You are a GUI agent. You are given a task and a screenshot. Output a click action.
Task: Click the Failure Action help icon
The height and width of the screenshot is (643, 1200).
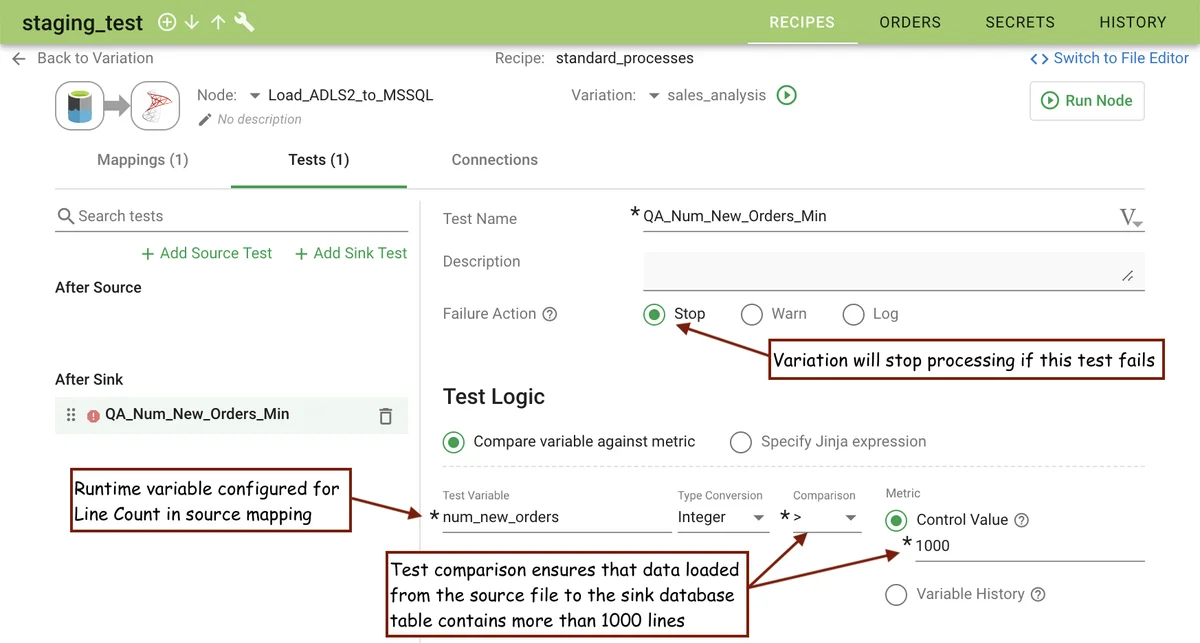pos(549,314)
